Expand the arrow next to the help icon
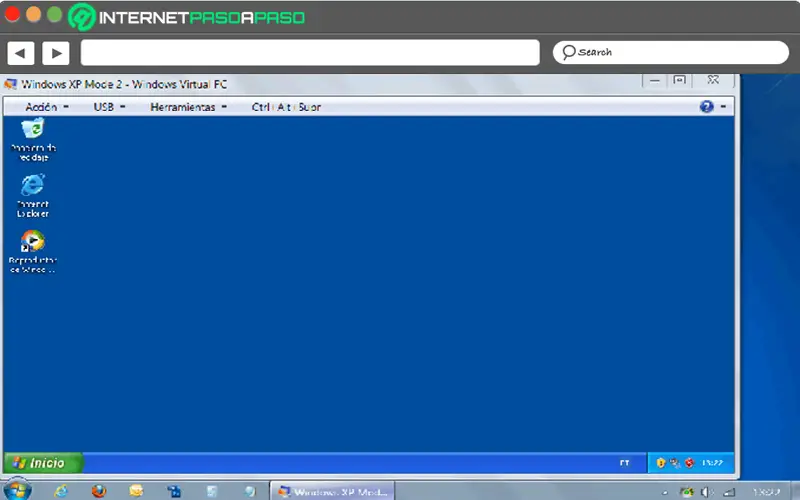 723,106
